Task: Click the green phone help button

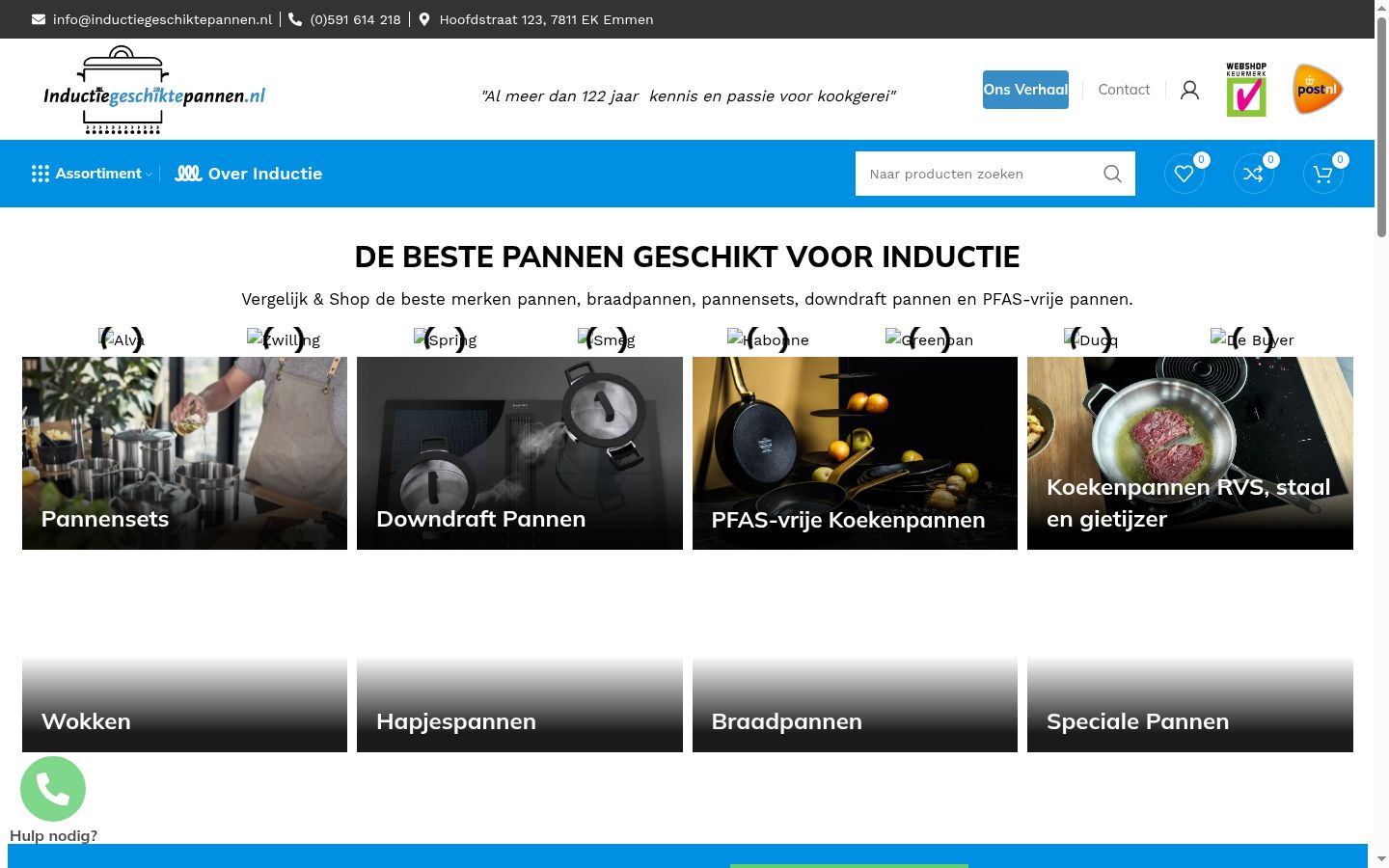Action: pyautogui.click(x=53, y=789)
